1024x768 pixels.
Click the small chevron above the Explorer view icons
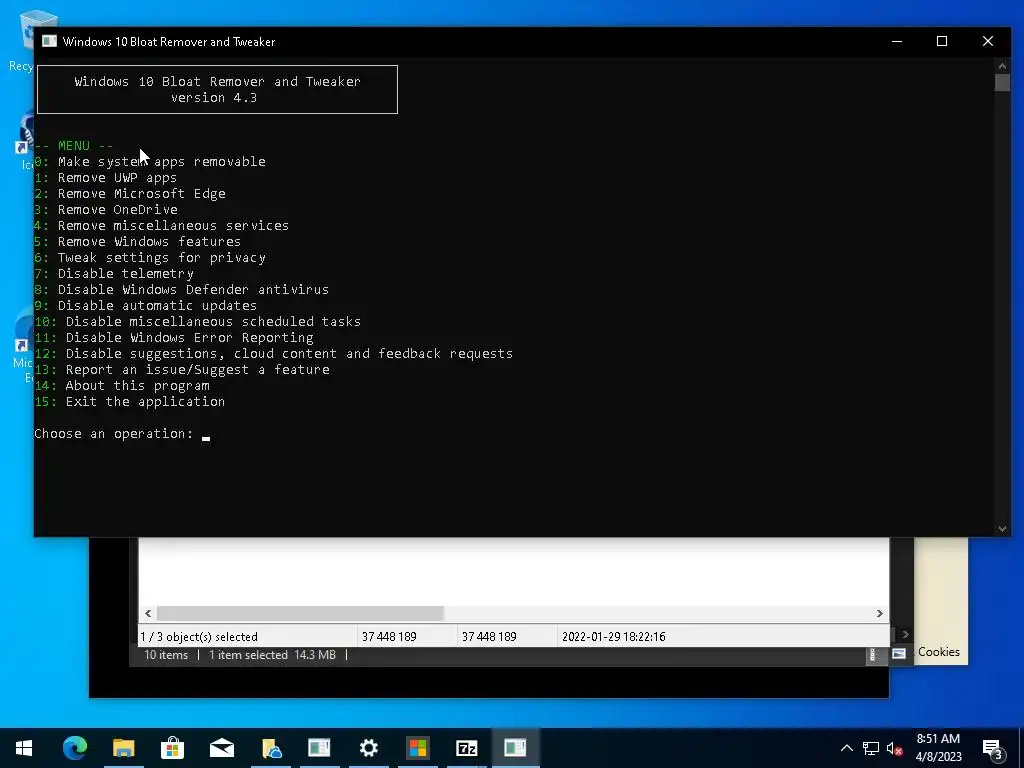click(905, 634)
